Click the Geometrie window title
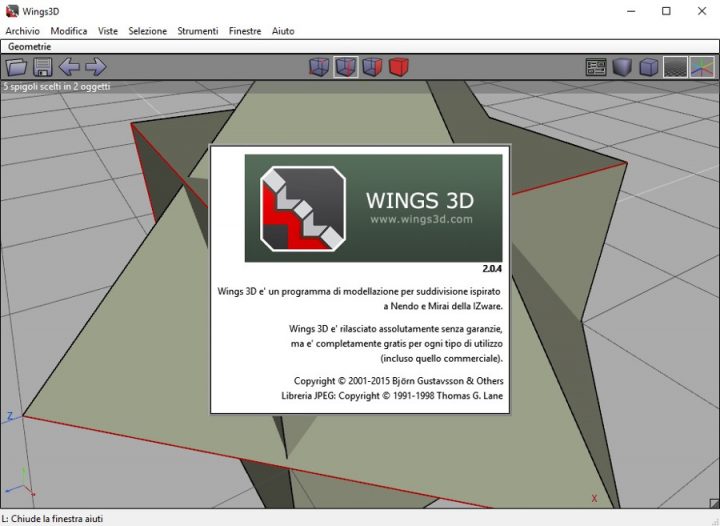This screenshot has height=526, width=720. tap(29, 46)
